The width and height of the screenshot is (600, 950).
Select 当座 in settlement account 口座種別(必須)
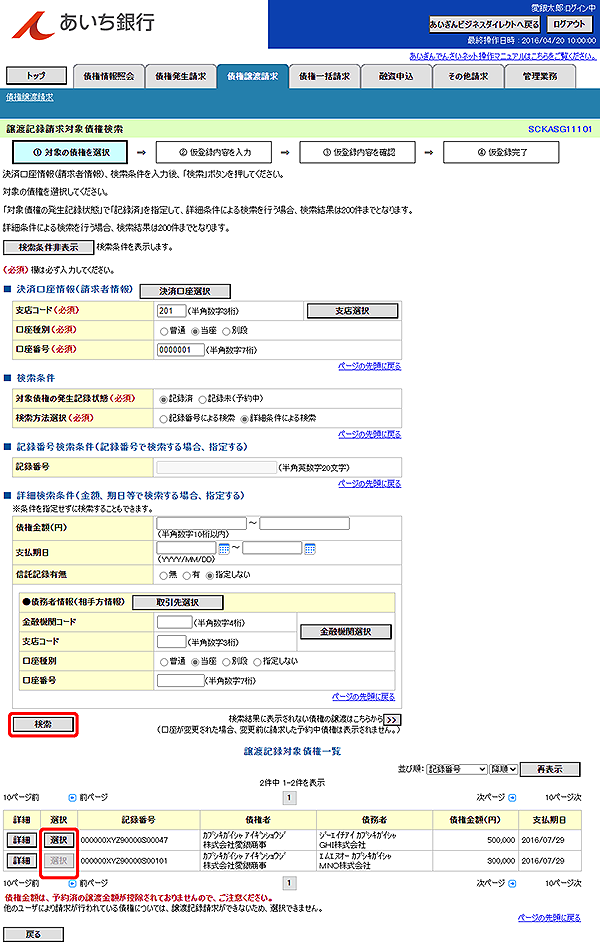click(x=195, y=331)
